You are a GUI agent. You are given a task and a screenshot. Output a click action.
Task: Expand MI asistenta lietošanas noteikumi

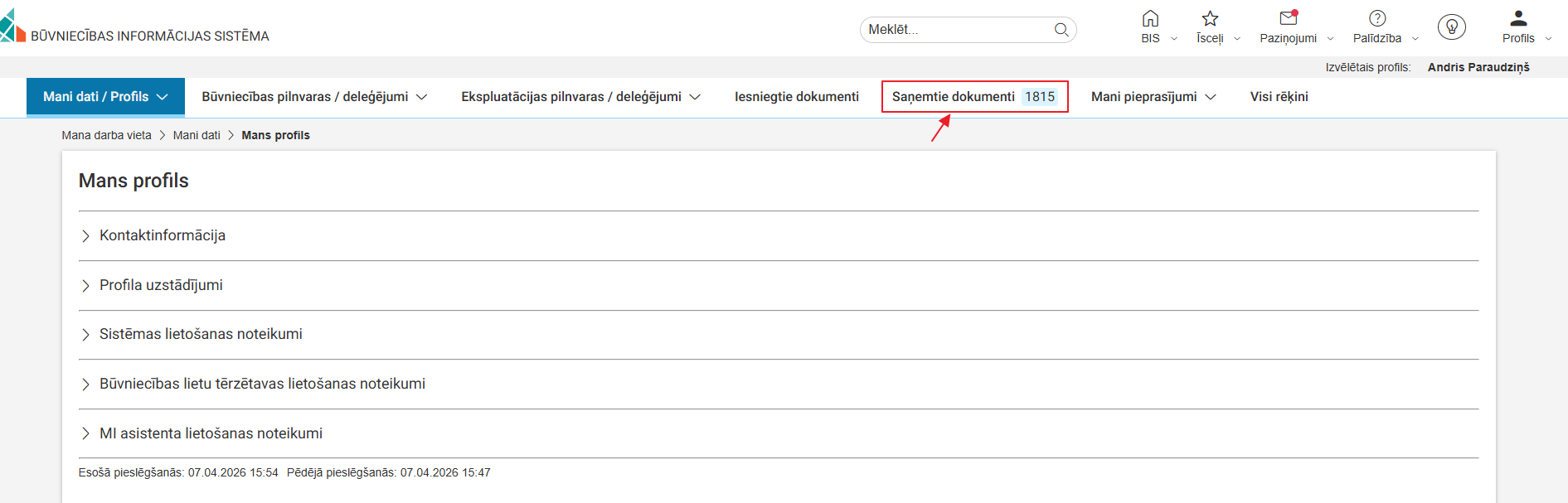(211, 433)
